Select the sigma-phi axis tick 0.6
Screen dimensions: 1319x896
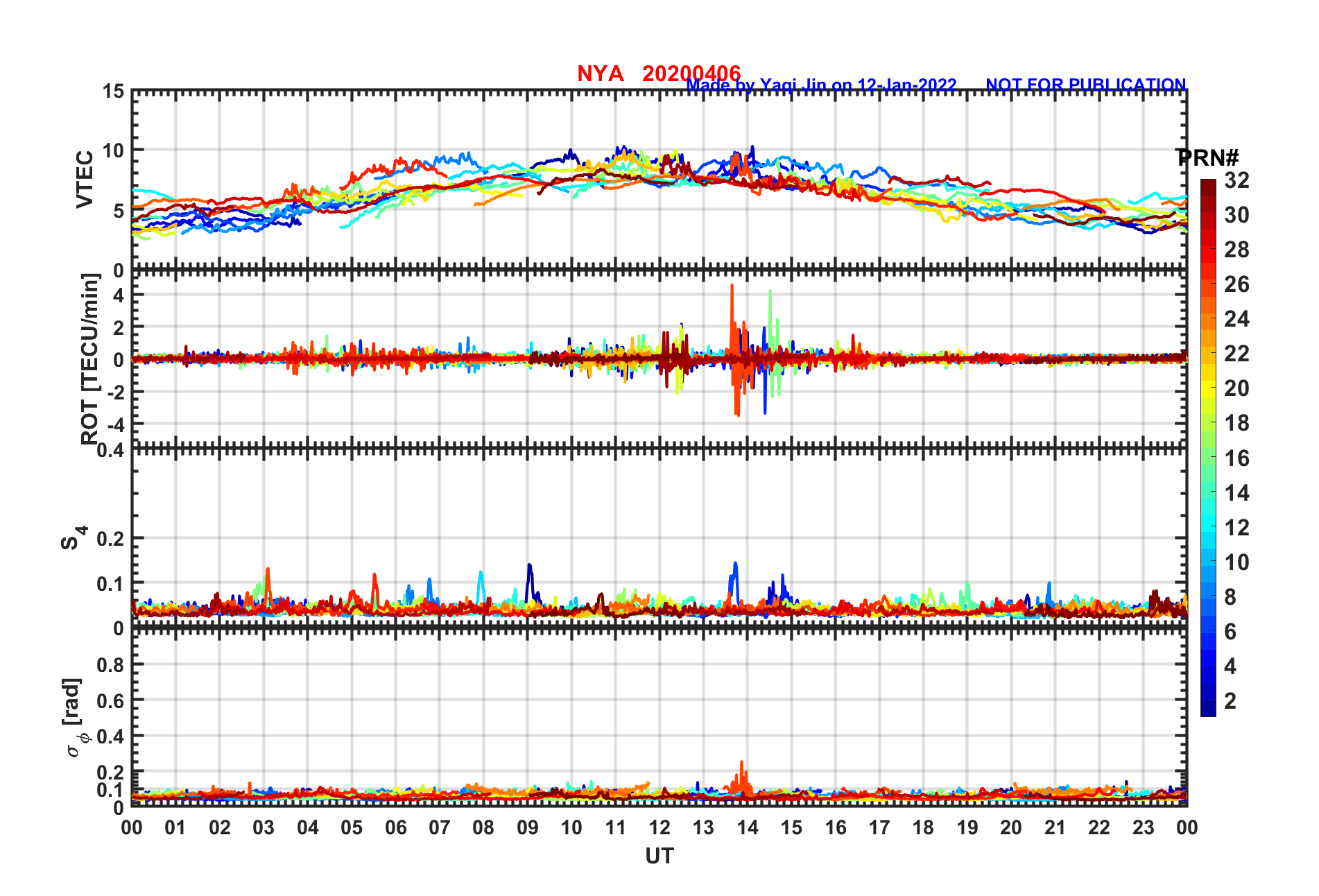(111, 700)
